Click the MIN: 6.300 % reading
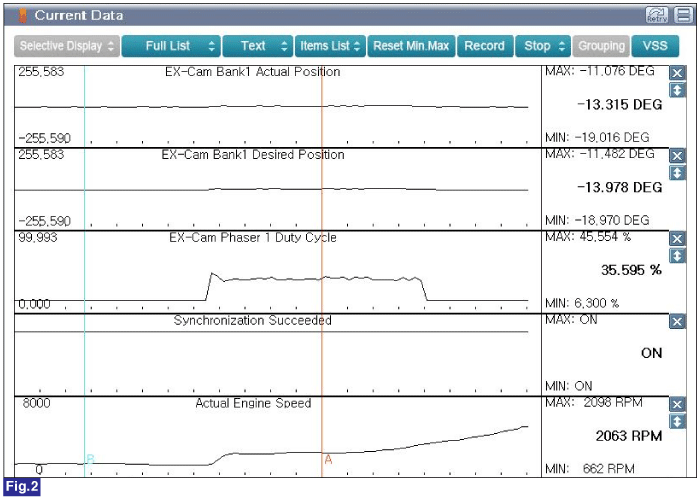The image size is (700, 499). (582, 304)
